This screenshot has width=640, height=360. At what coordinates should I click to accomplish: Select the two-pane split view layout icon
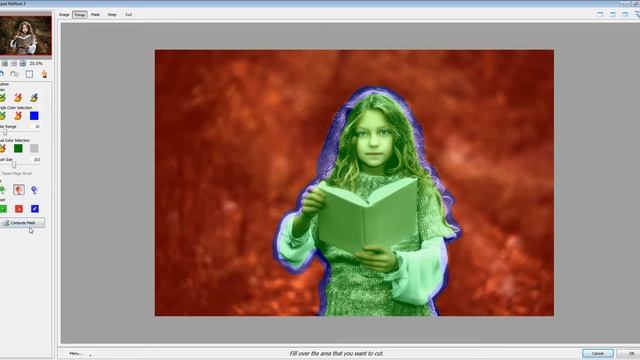[x=613, y=14]
